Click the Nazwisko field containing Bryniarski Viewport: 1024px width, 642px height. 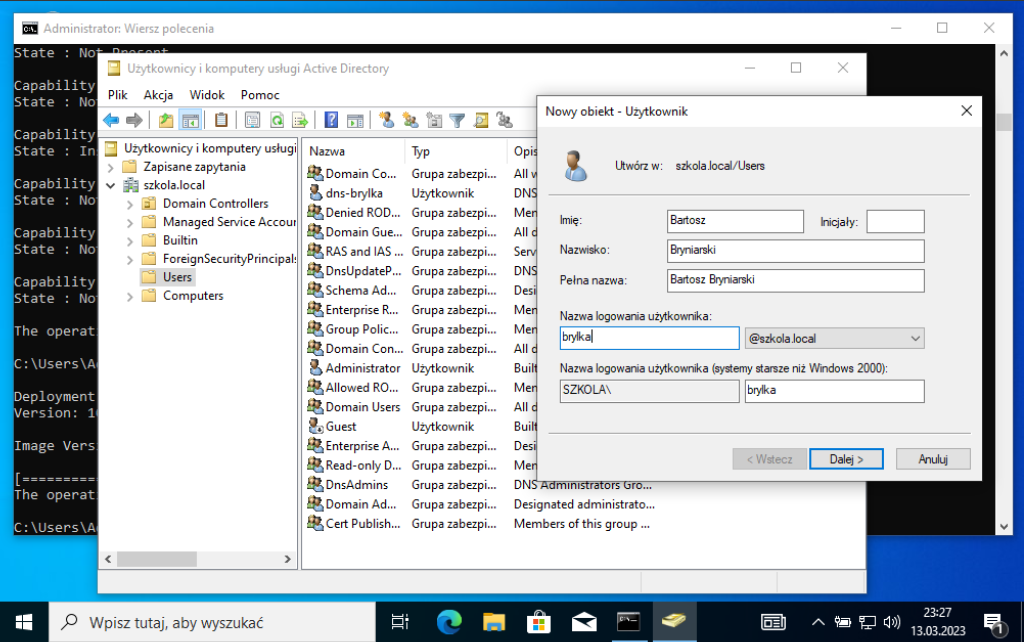pyautogui.click(x=795, y=251)
